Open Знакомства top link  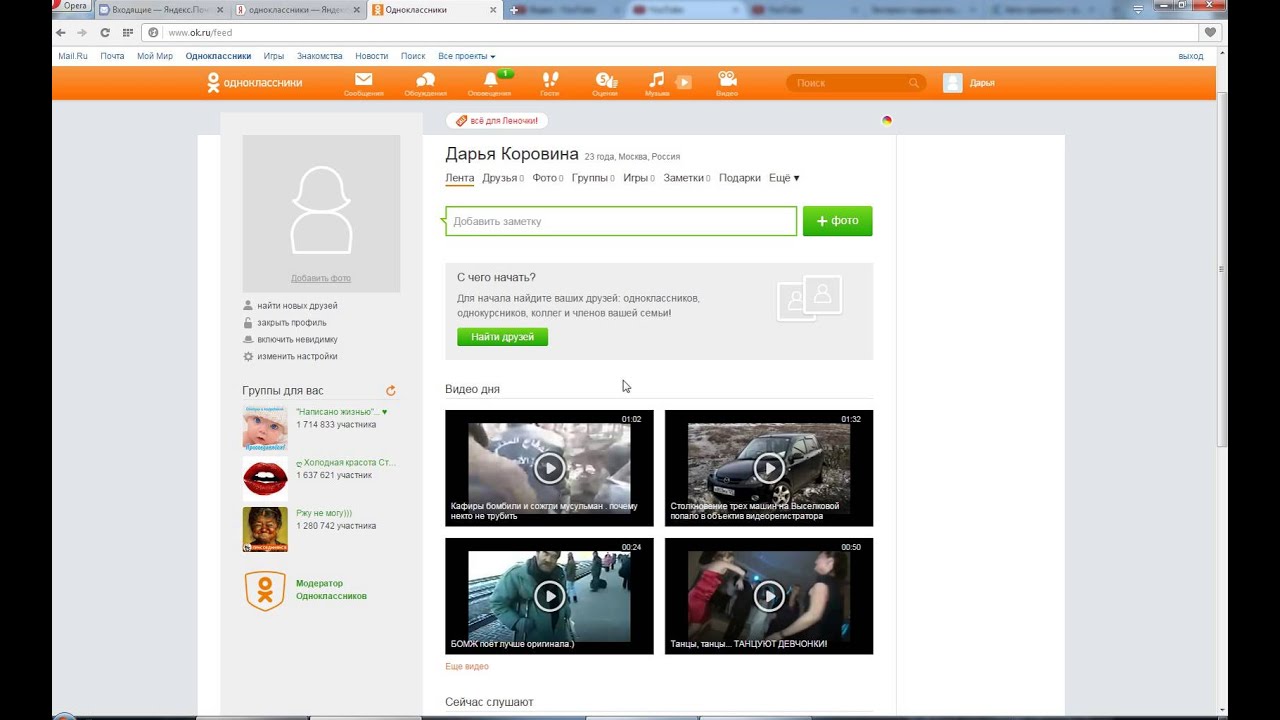coord(319,56)
